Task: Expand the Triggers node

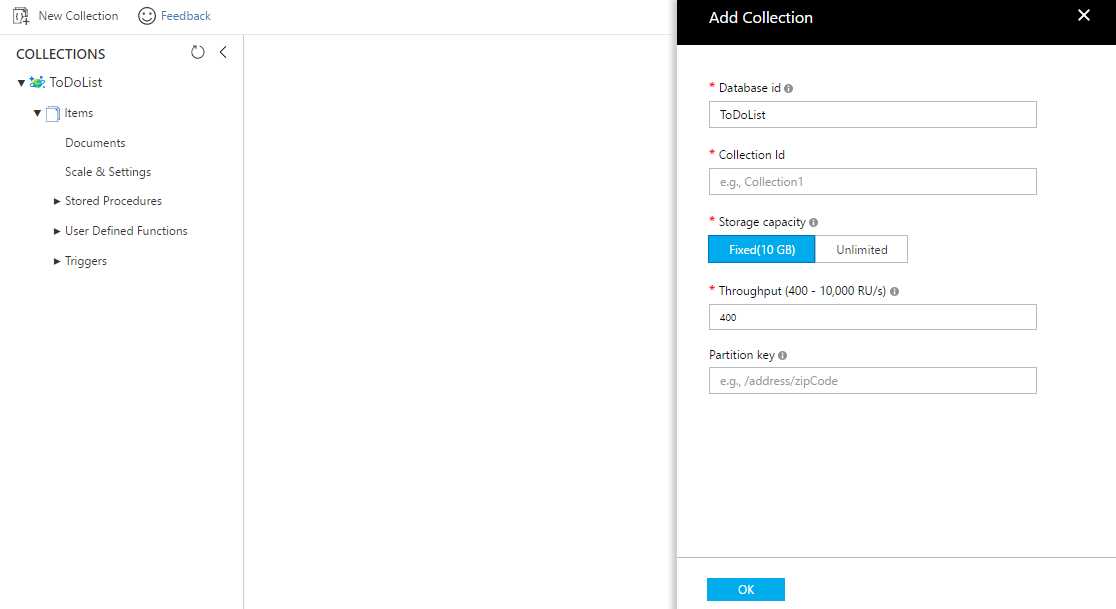Action: tap(57, 260)
